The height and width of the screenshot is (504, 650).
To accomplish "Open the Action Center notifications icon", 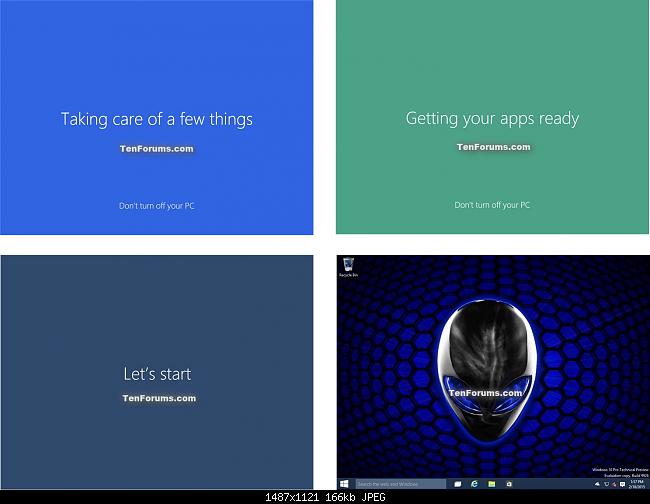I will (622, 484).
